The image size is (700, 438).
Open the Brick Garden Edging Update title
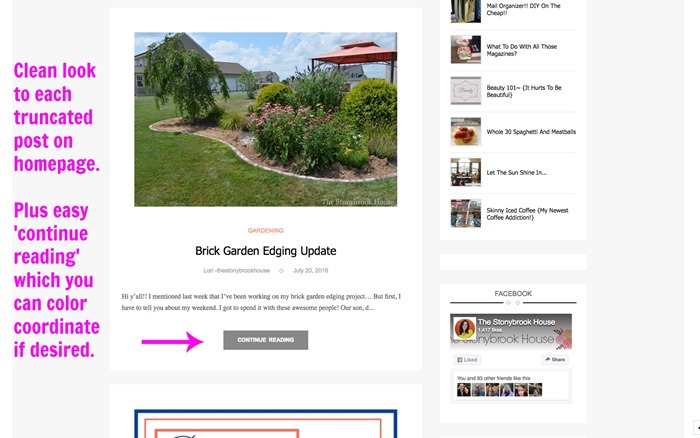pyautogui.click(x=266, y=251)
